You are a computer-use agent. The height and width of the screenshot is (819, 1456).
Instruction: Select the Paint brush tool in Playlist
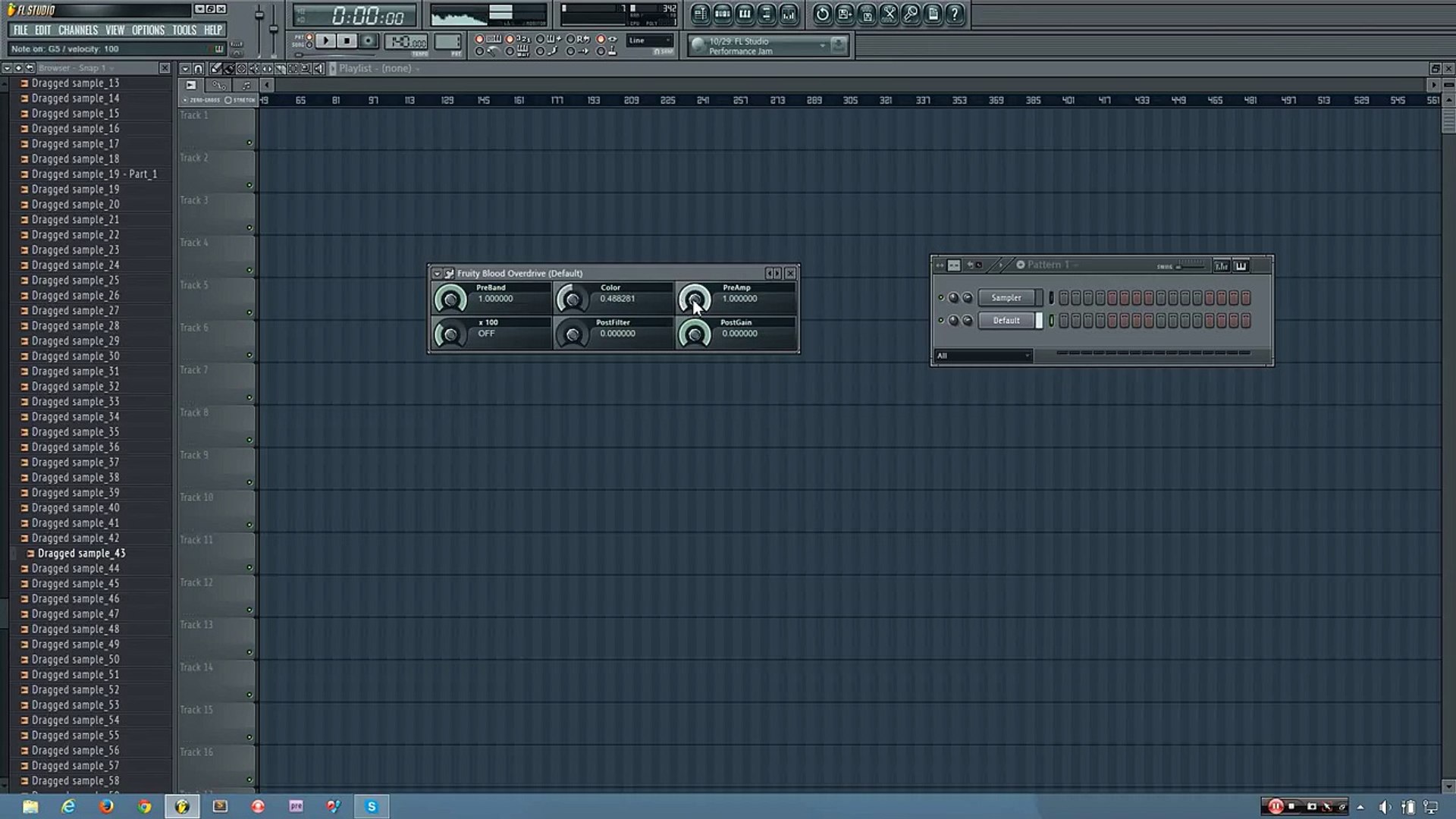pyautogui.click(x=228, y=68)
